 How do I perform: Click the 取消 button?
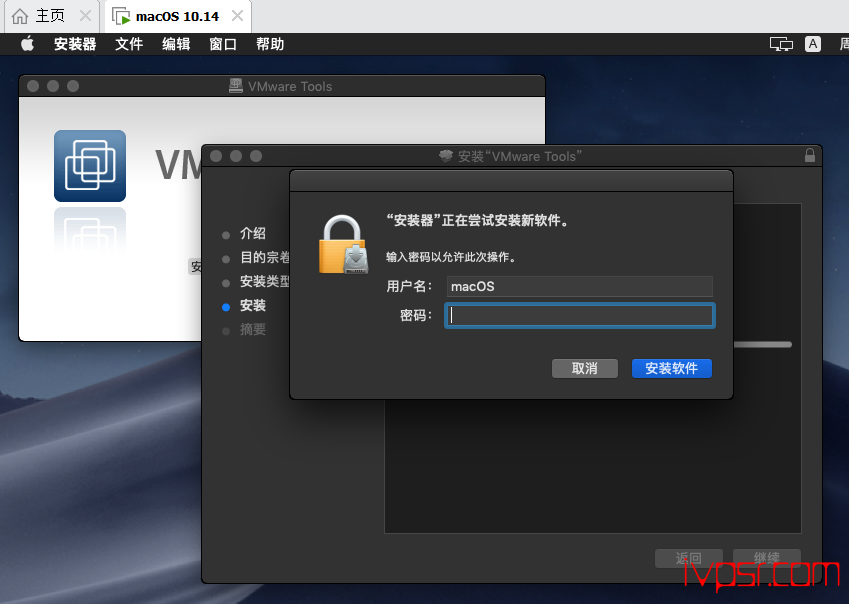pos(585,369)
